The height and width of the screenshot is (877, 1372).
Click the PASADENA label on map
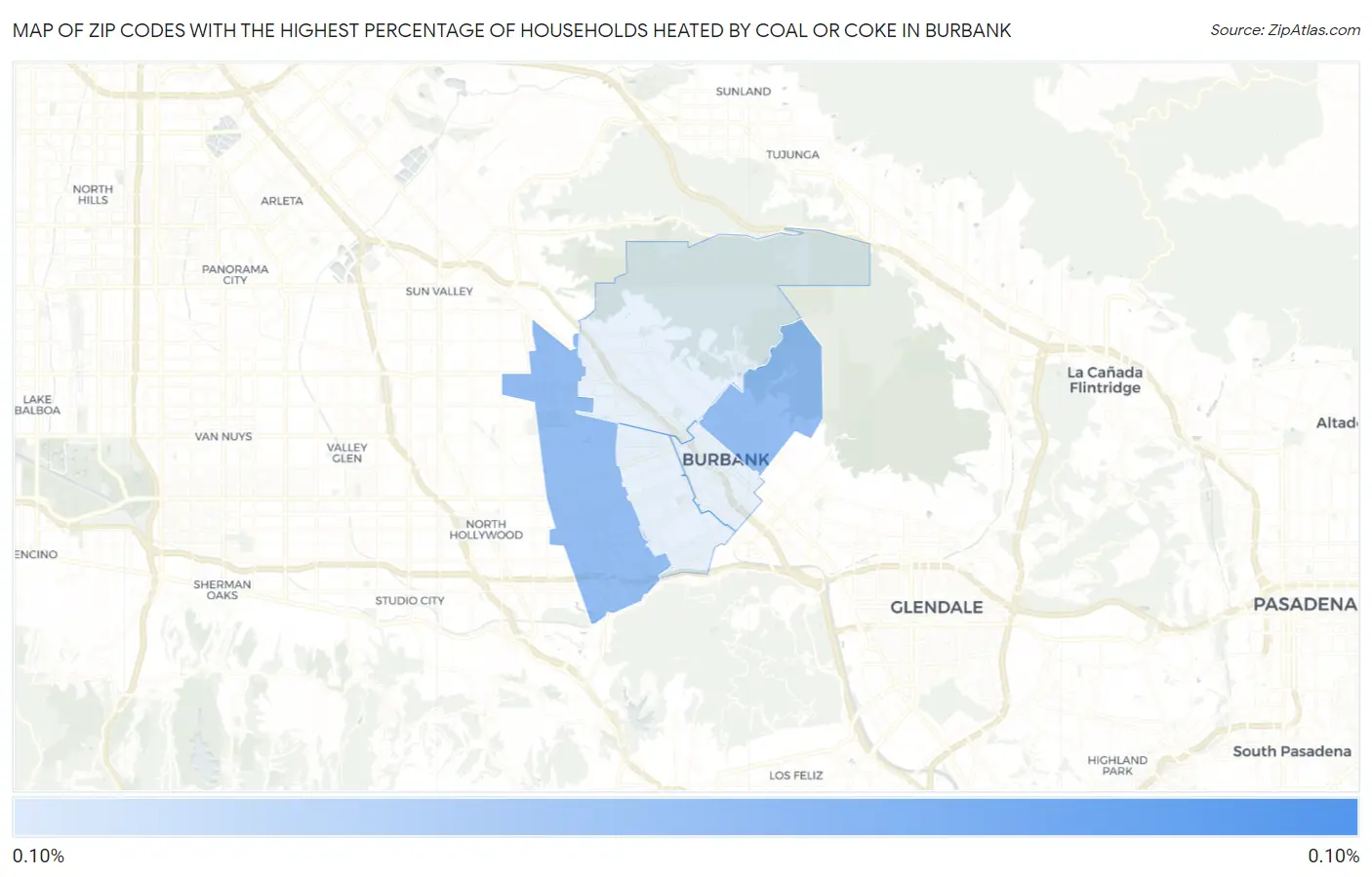pos(1305,604)
